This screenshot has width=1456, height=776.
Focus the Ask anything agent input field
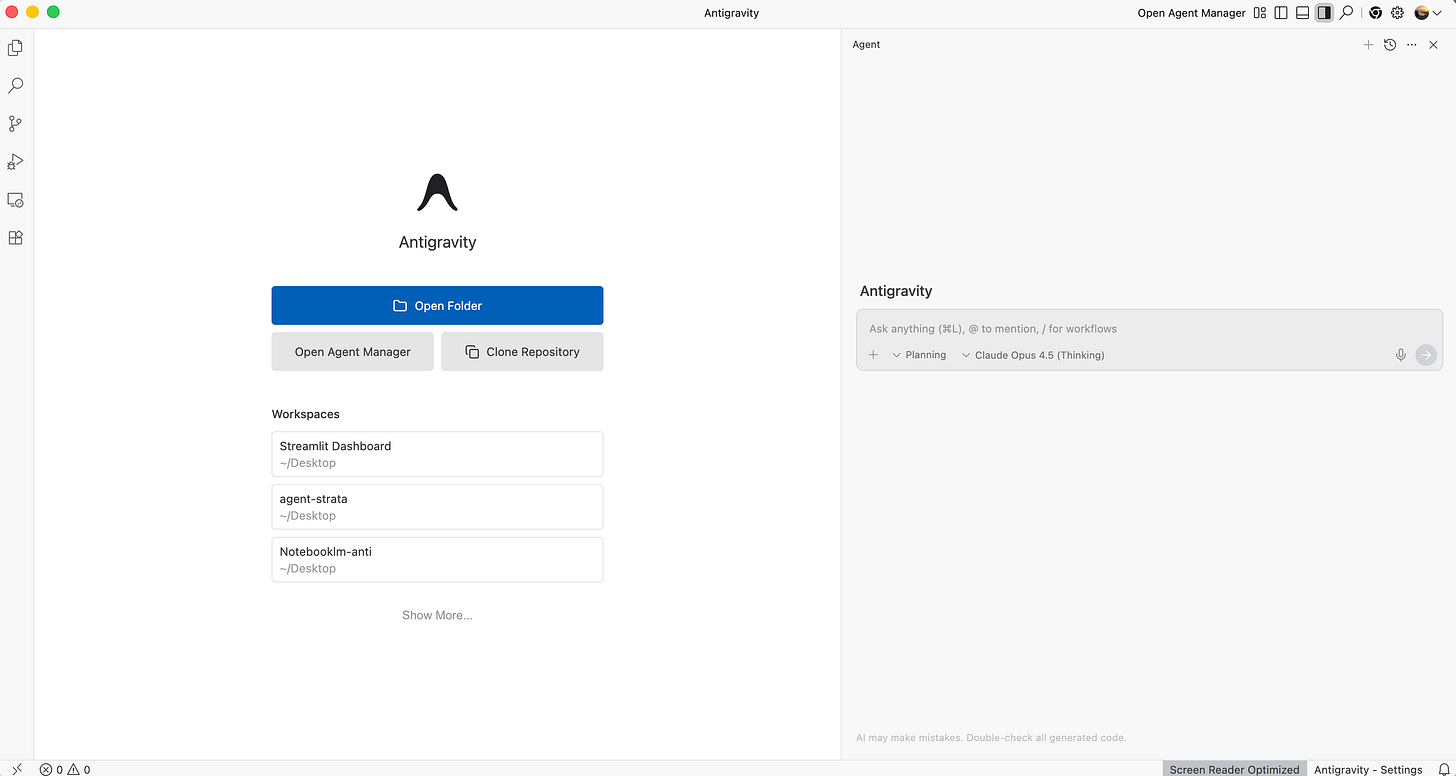point(1149,328)
